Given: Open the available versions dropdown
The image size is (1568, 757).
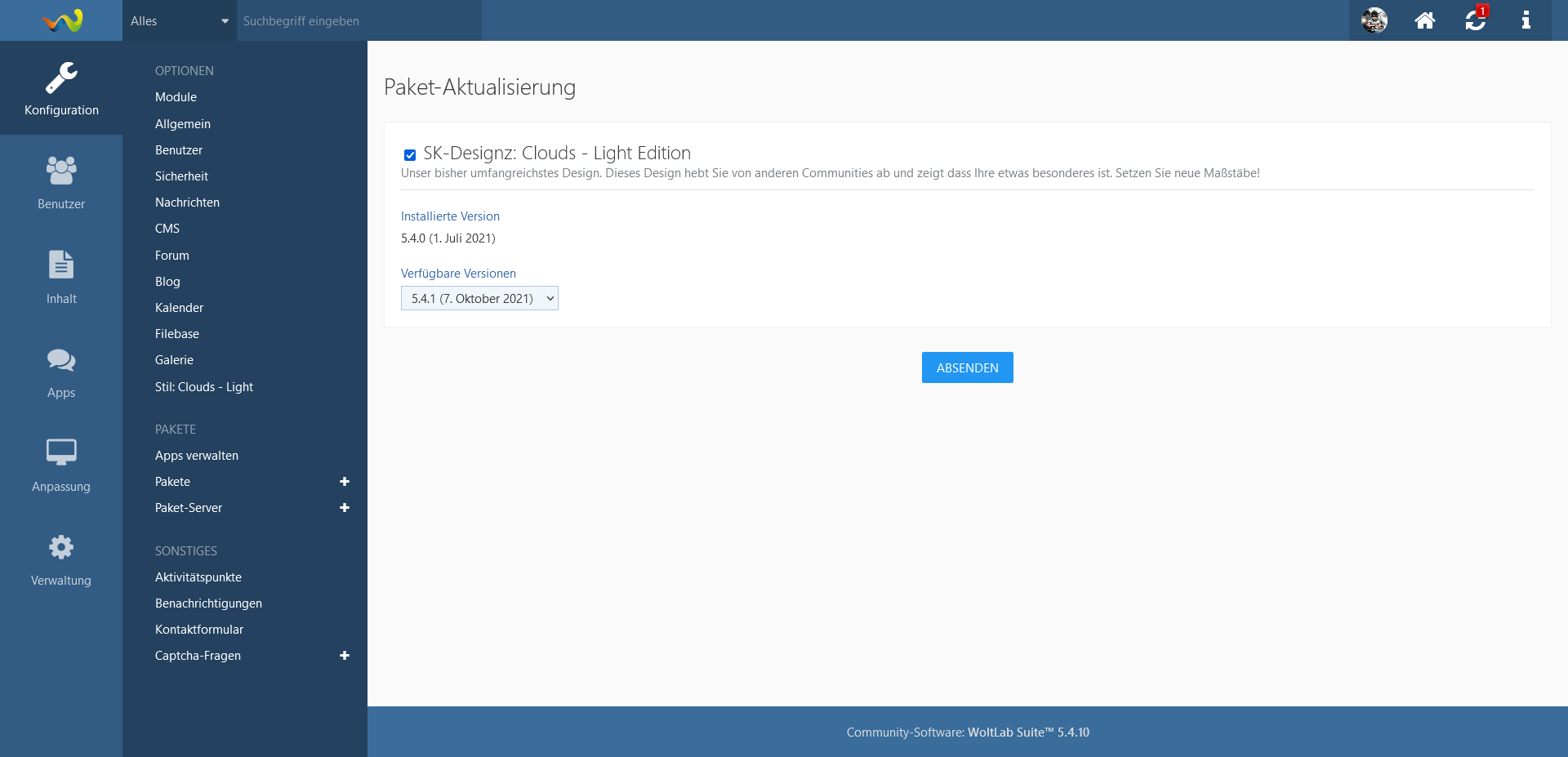Looking at the screenshot, I should point(479,299).
